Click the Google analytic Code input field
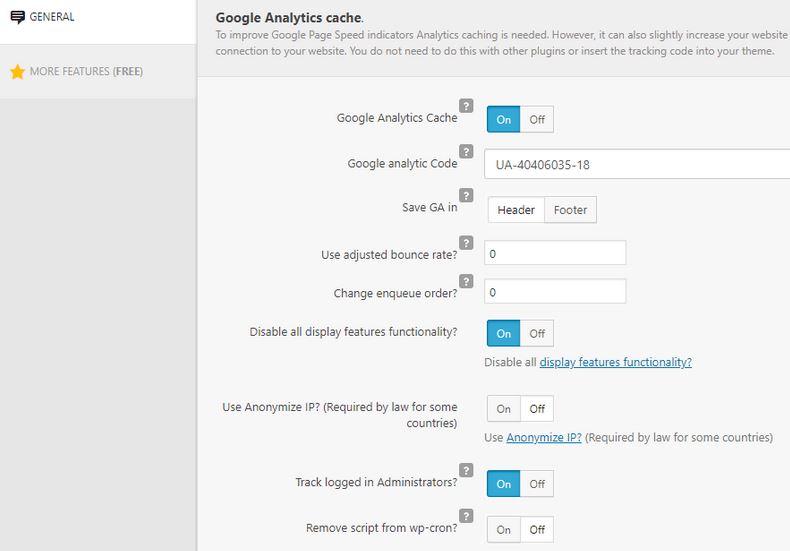The width and height of the screenshot is (790, 551). [x=637, y=164]
